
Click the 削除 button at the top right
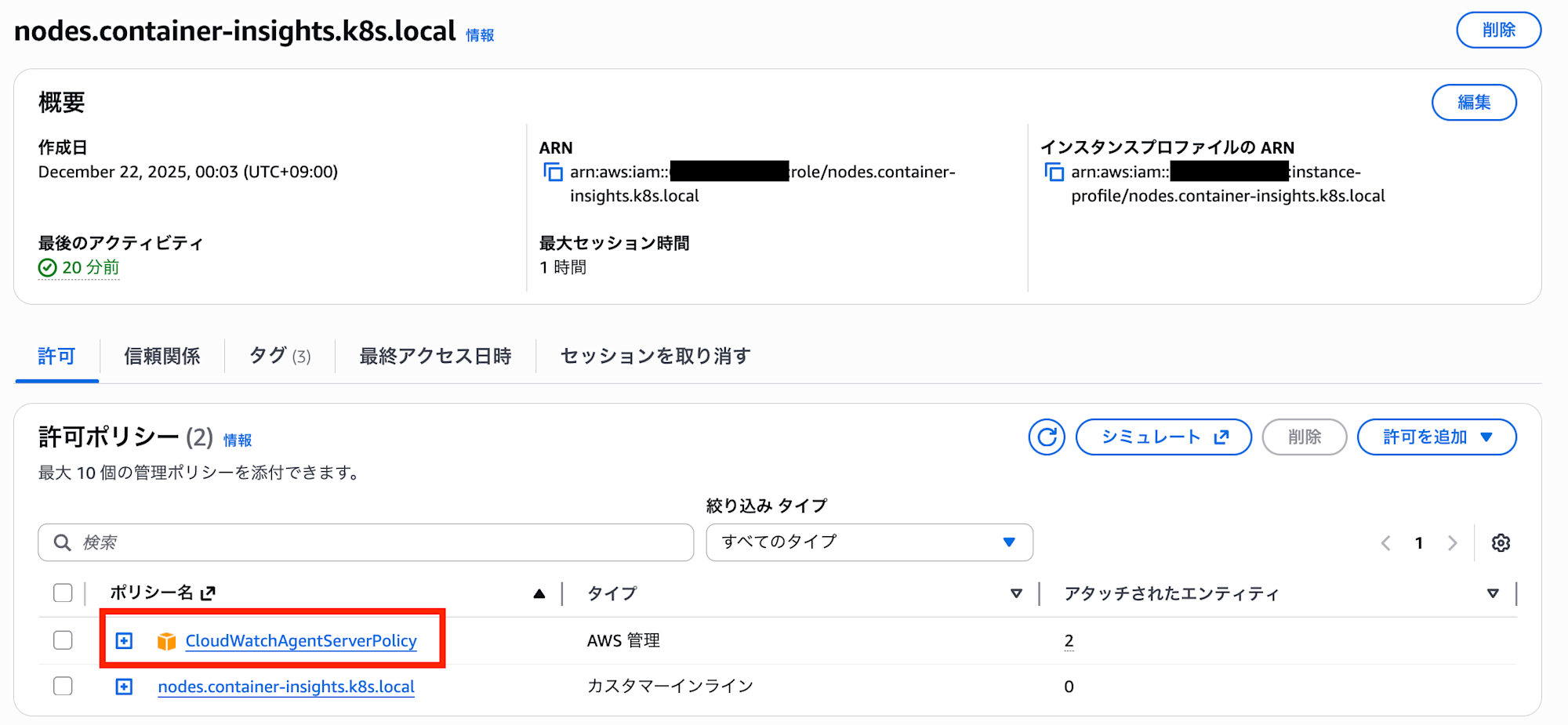pos(1498,30)
